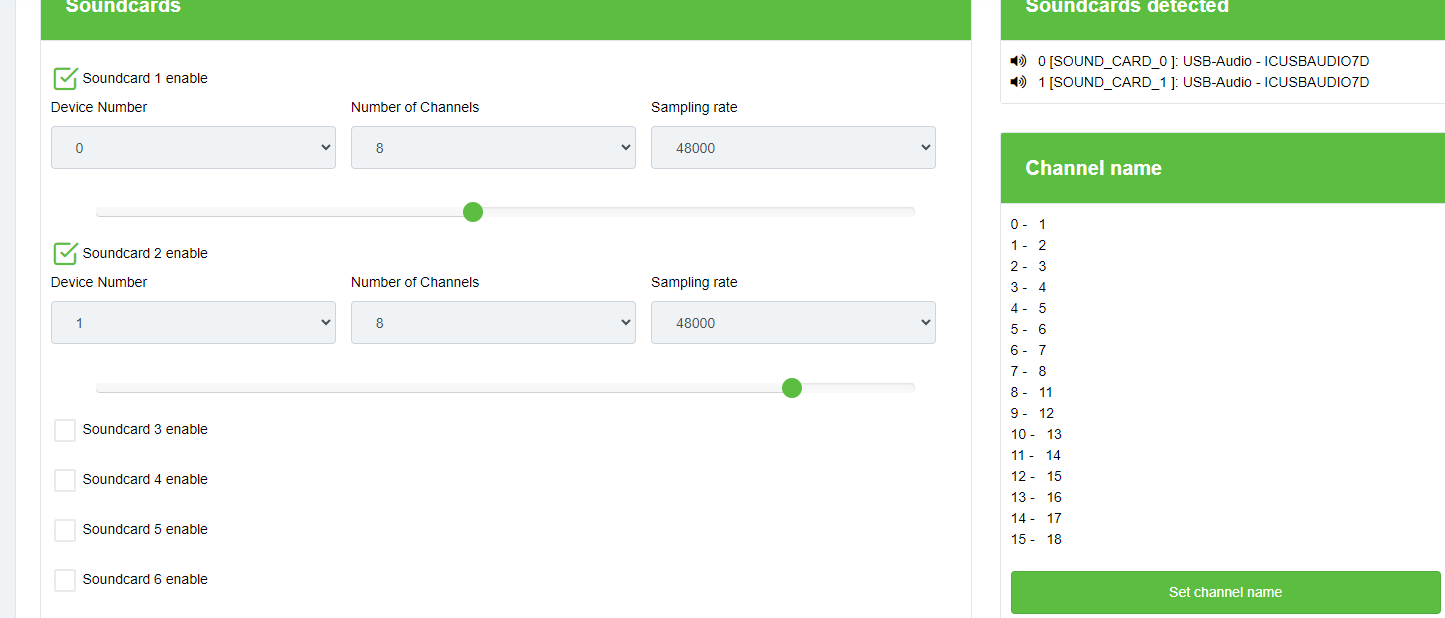
Task: Disable the Soundcard 1 enable checkbox
Action: (65, 78)
